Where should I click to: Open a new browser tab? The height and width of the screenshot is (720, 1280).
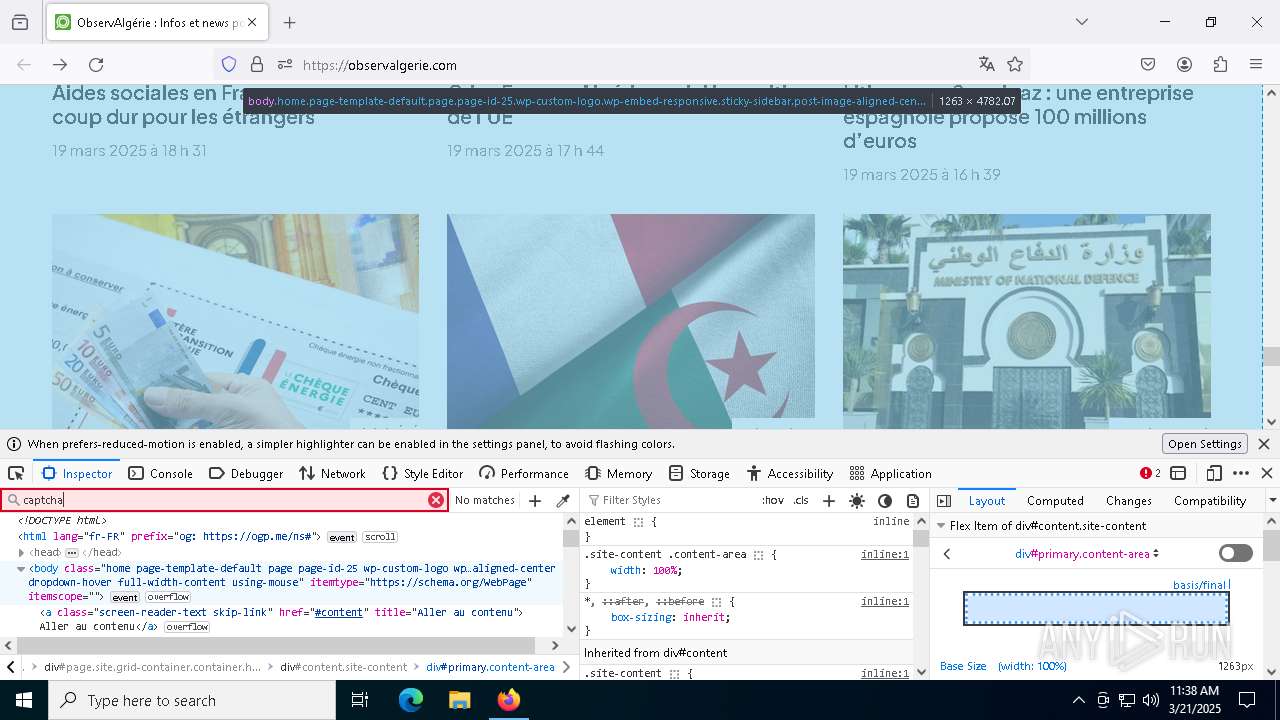(290, 22)
